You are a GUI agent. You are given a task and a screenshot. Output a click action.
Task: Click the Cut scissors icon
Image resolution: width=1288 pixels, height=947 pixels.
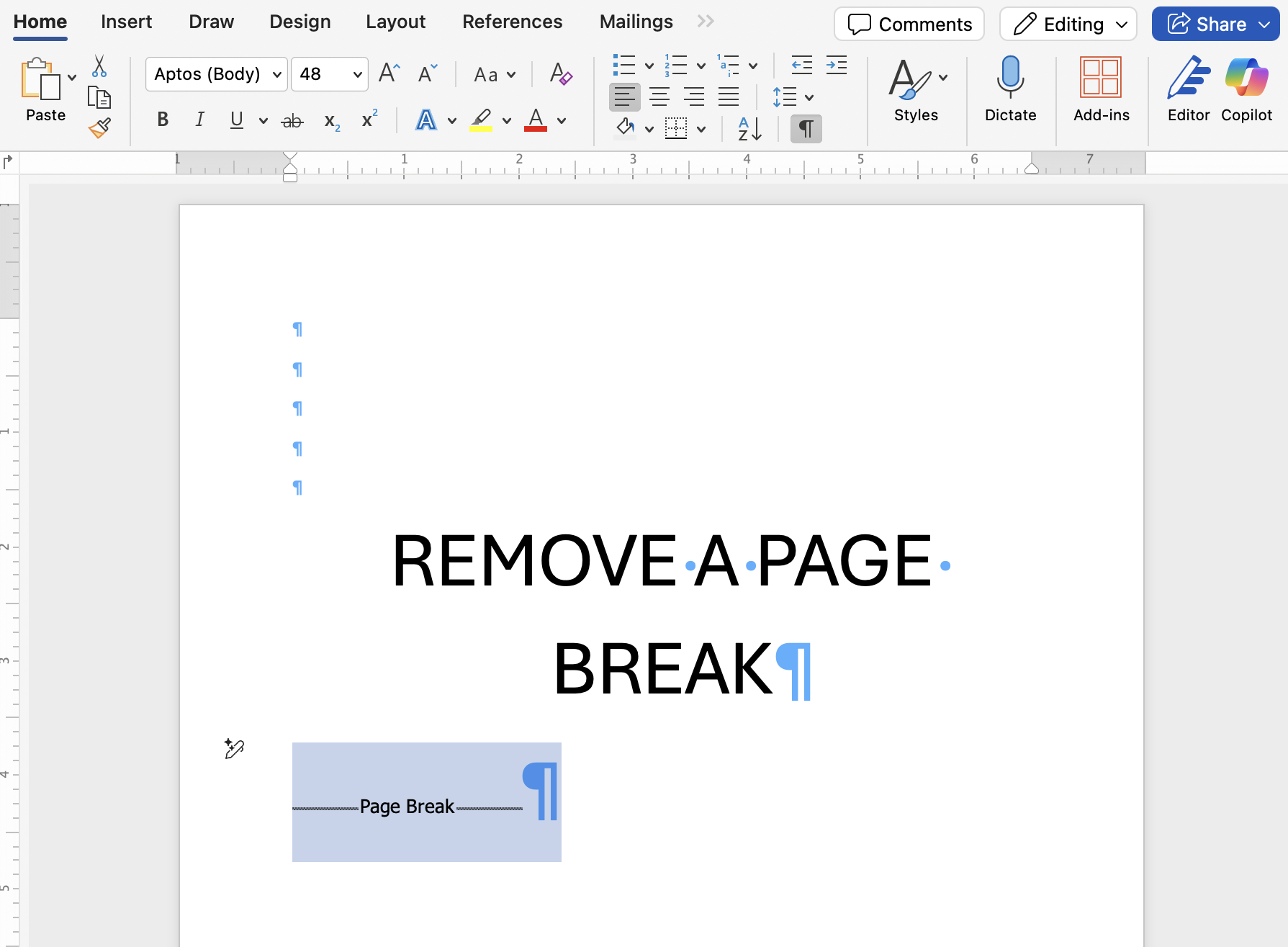[x=99, y=66]
